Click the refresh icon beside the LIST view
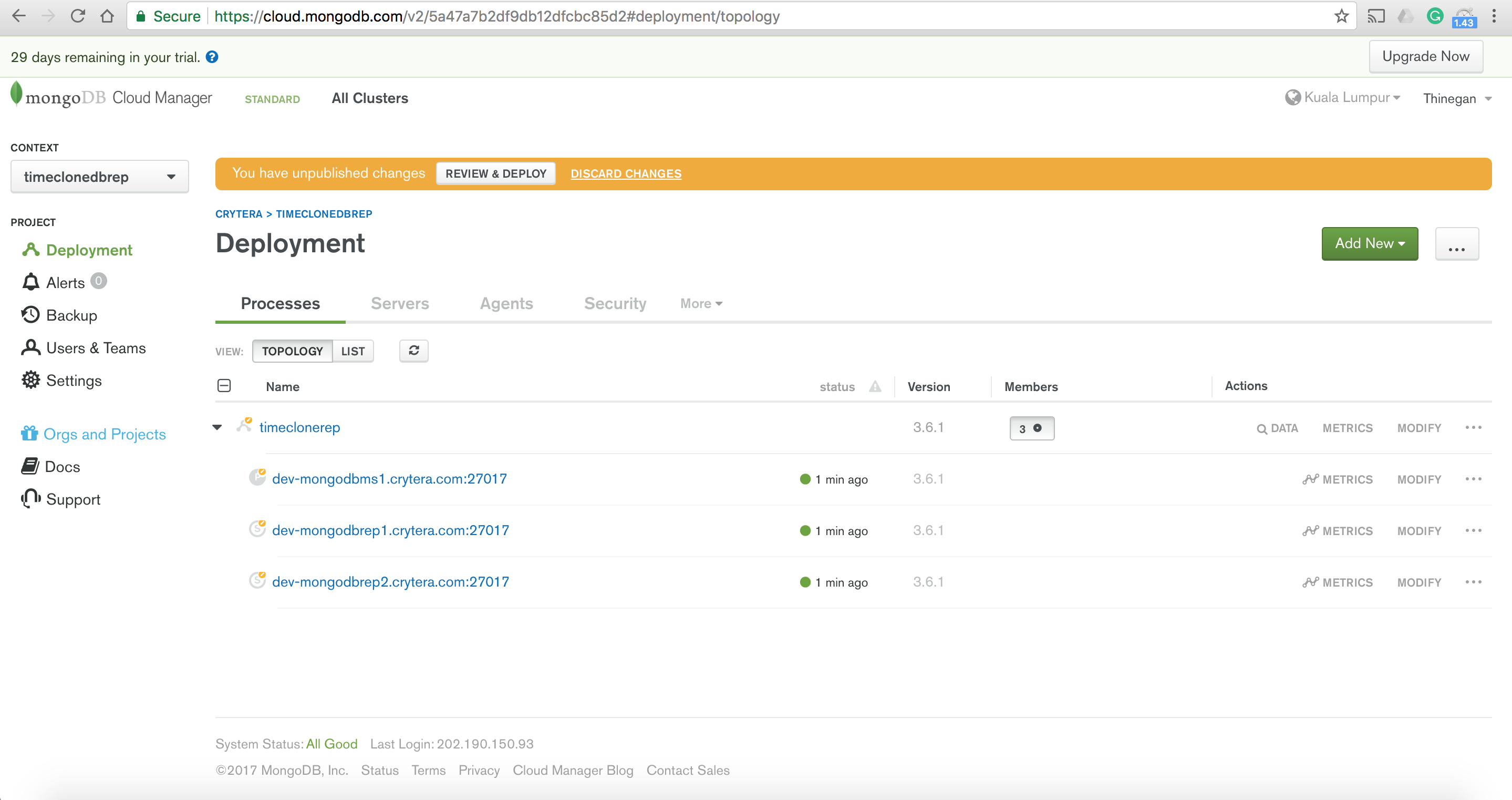 pos(413,351)
